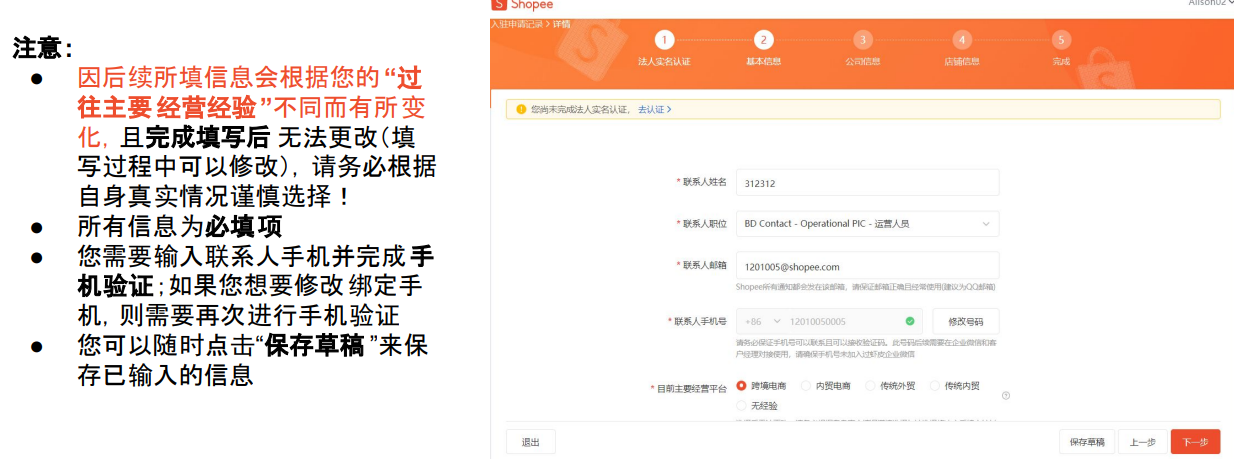Click 退出 button

[531, 442]
